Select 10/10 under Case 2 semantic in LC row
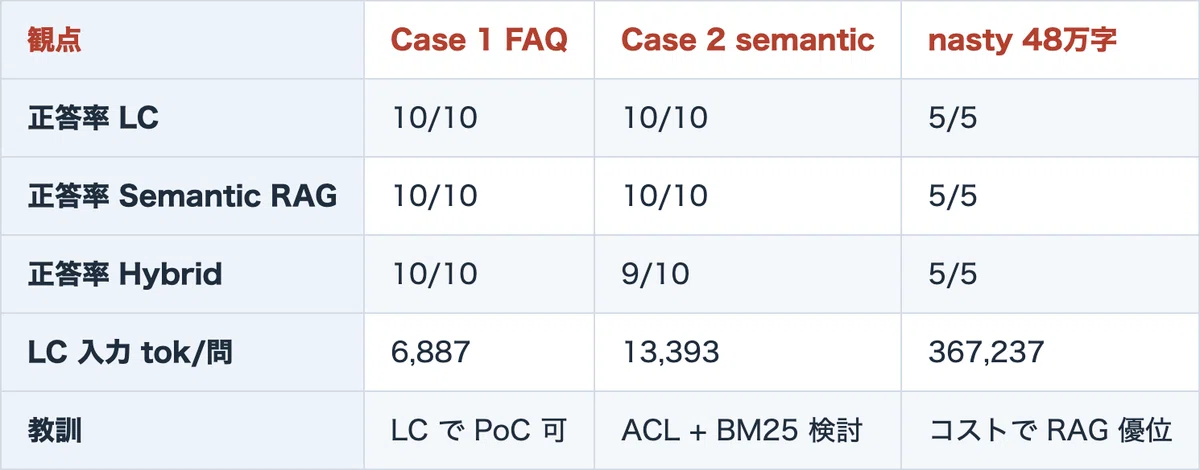The height and width of the screenshot is (470, 1200). (665, 118)
